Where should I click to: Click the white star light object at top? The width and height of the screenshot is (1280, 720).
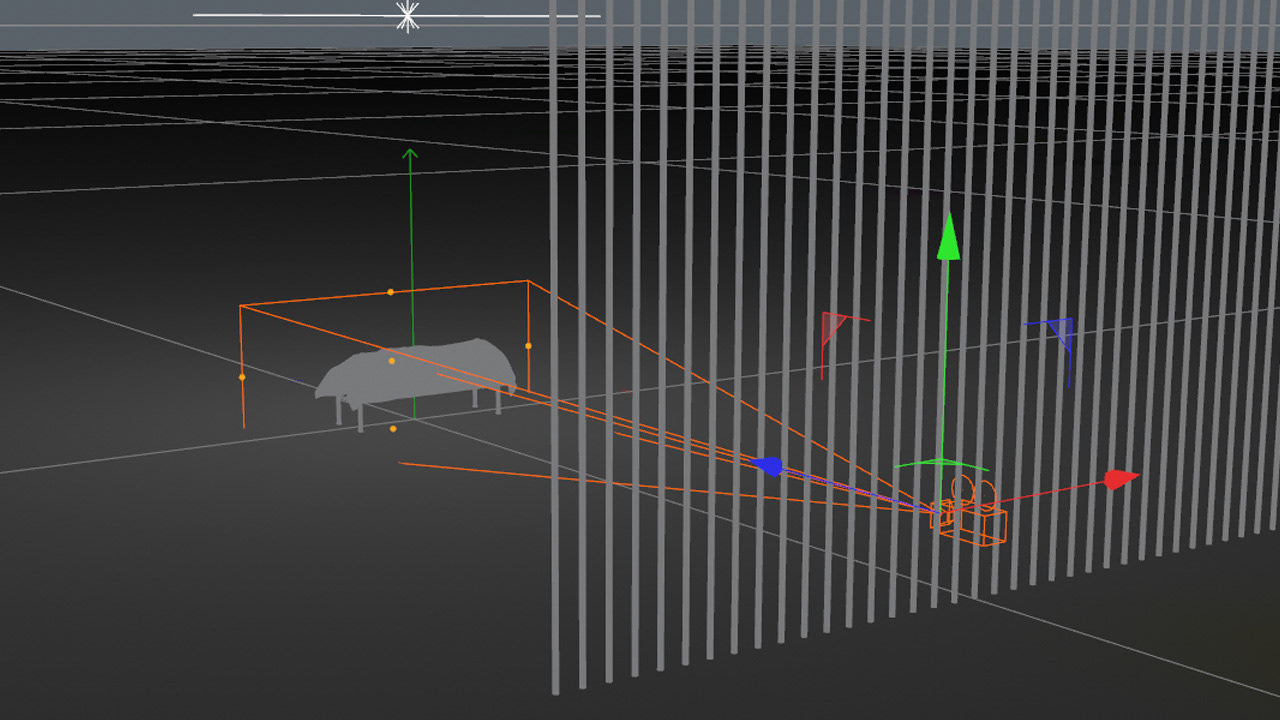click(x=407, y=15)
